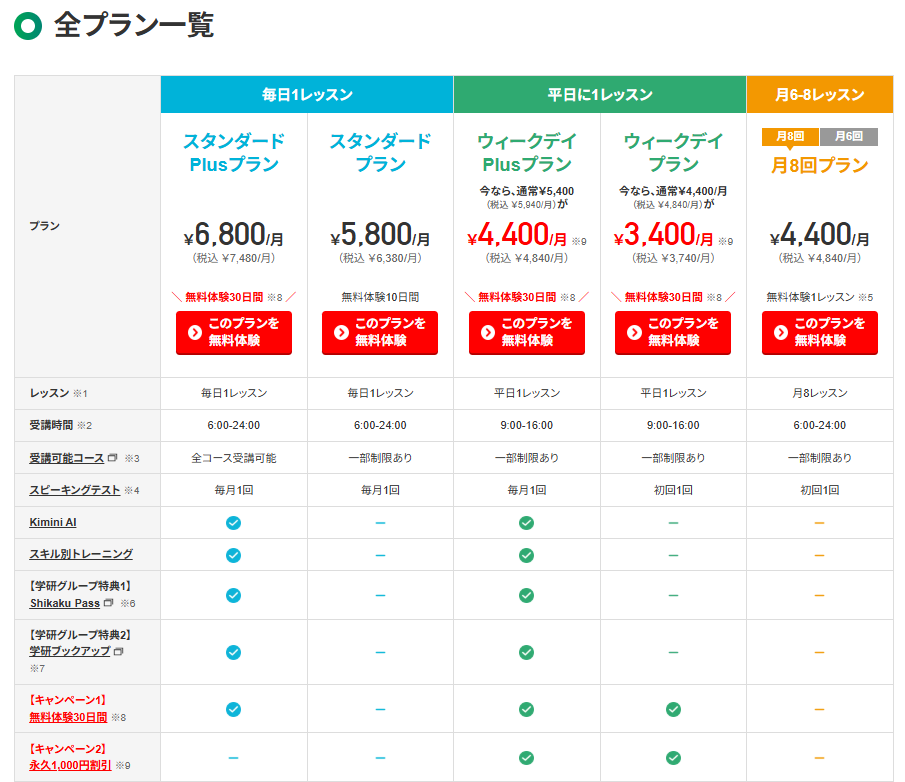Start the free trial for 月8回プラン
This screenshot has width=905, height=782.
[819, 332]
